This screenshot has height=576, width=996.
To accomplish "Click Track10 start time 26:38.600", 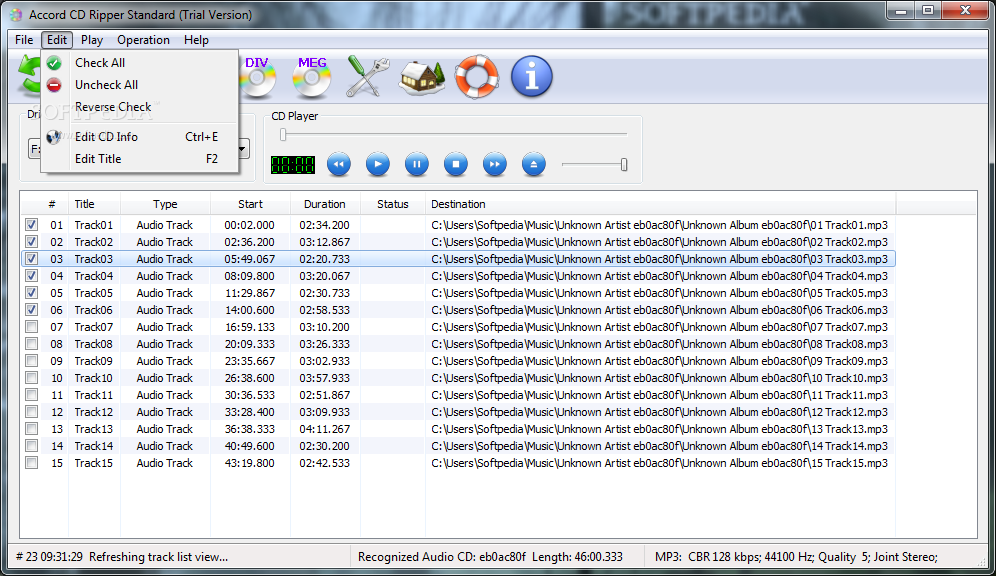I will [249, 378].
